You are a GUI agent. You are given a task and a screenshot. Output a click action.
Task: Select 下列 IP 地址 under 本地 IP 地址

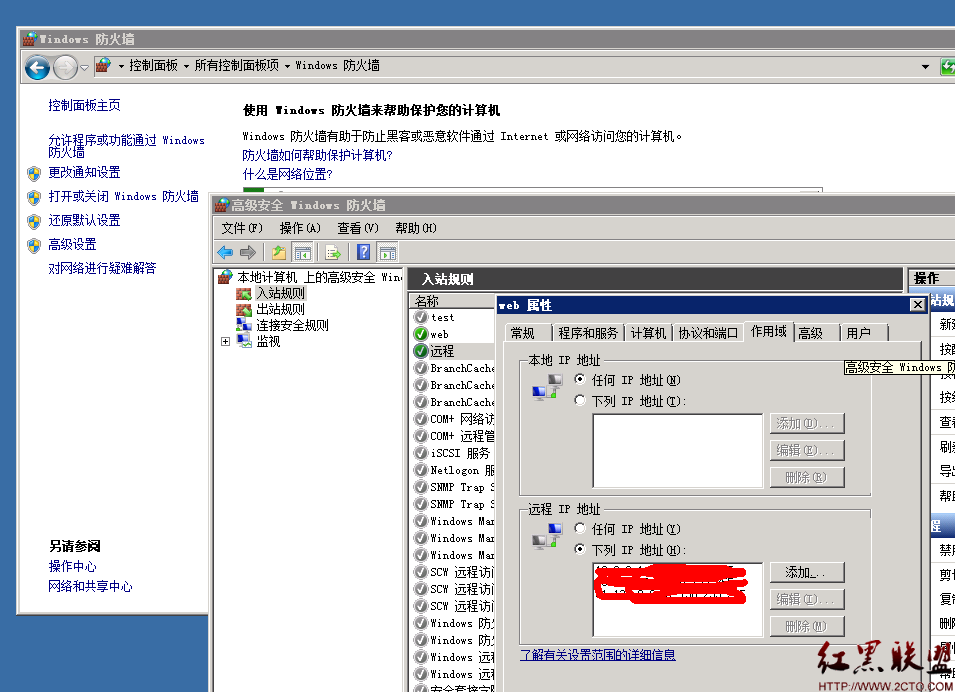coord(580,401)
